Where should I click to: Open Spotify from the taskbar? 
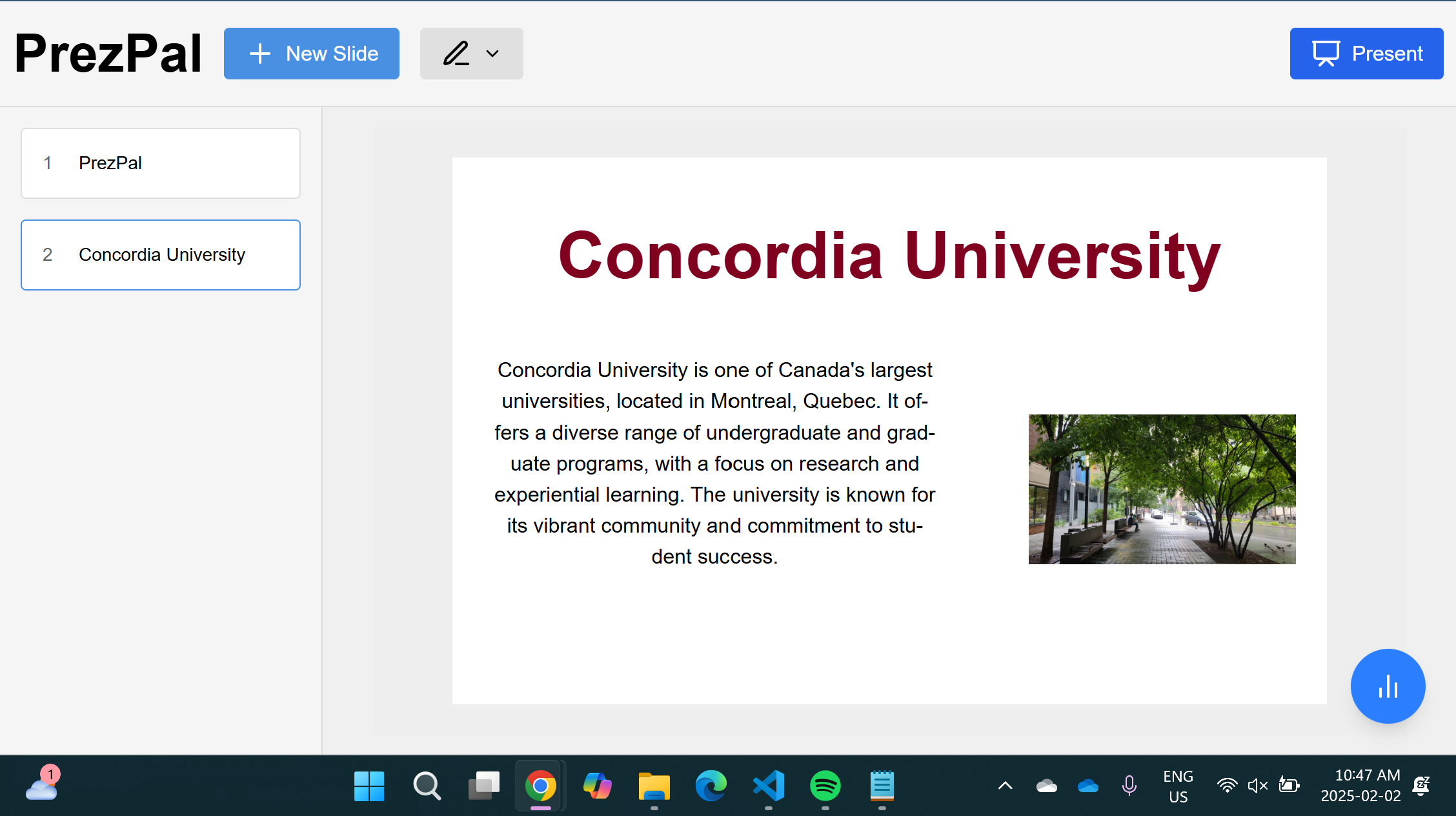[825, 786]
